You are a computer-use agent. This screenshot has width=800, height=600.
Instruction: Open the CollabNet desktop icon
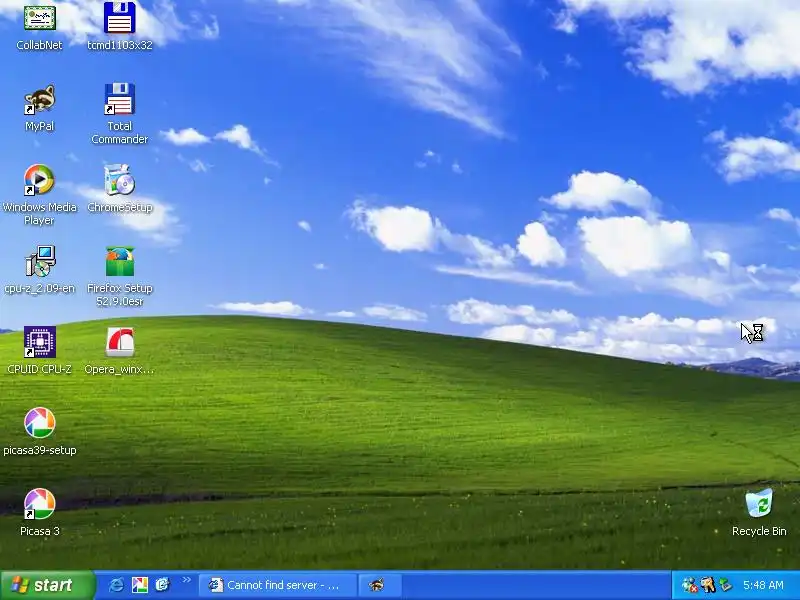(39, 26)
